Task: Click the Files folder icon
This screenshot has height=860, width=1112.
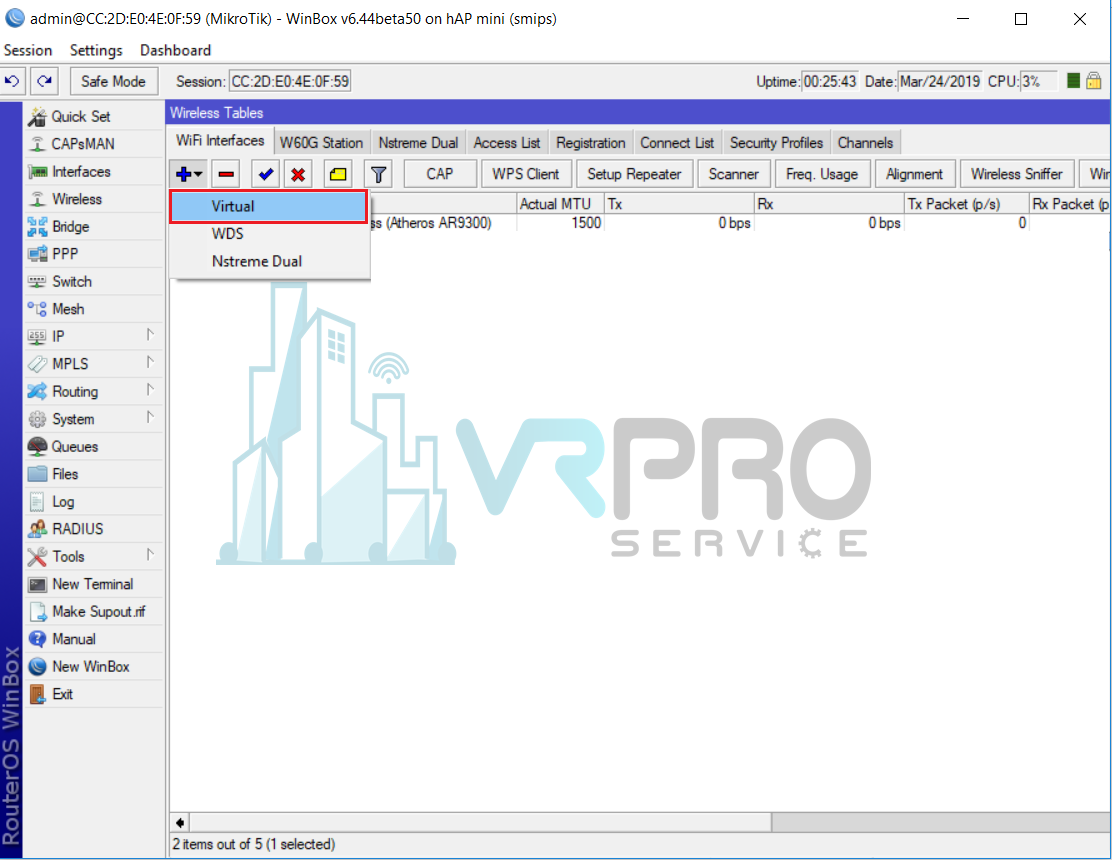Action: [37, 474]
